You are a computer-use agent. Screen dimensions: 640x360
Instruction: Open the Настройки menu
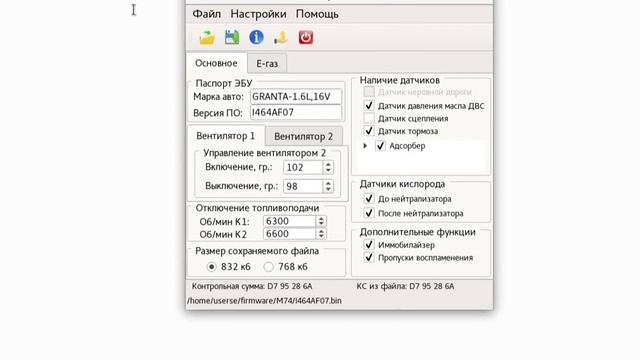point(258,14)
